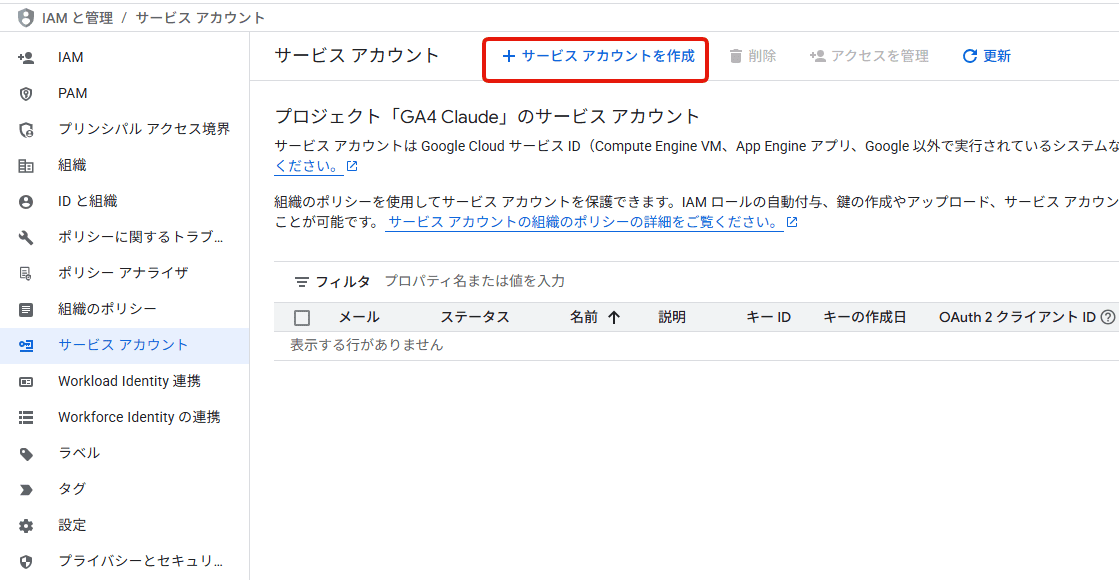Click the Principal Access Boundary icon
This screenshot has width=1119, height=580.
[x=26, y=129]
